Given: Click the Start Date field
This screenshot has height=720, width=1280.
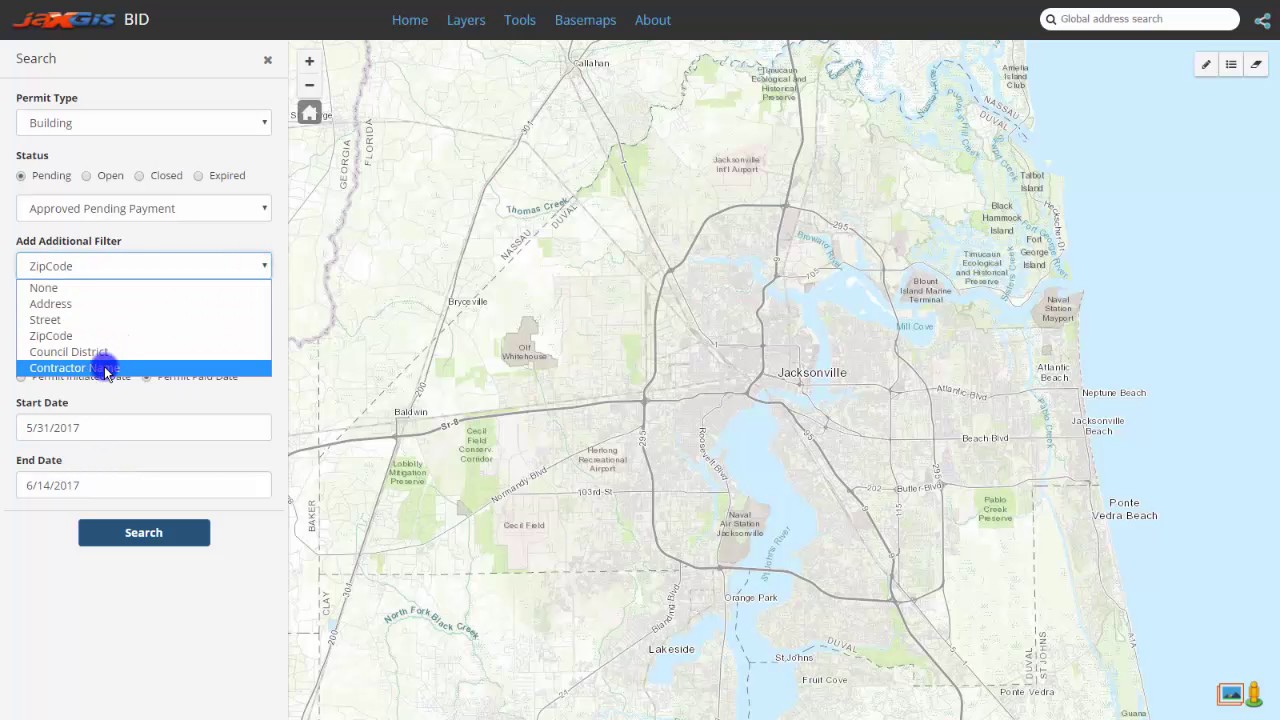Looking at the screenshot, I should coord(144,428).
